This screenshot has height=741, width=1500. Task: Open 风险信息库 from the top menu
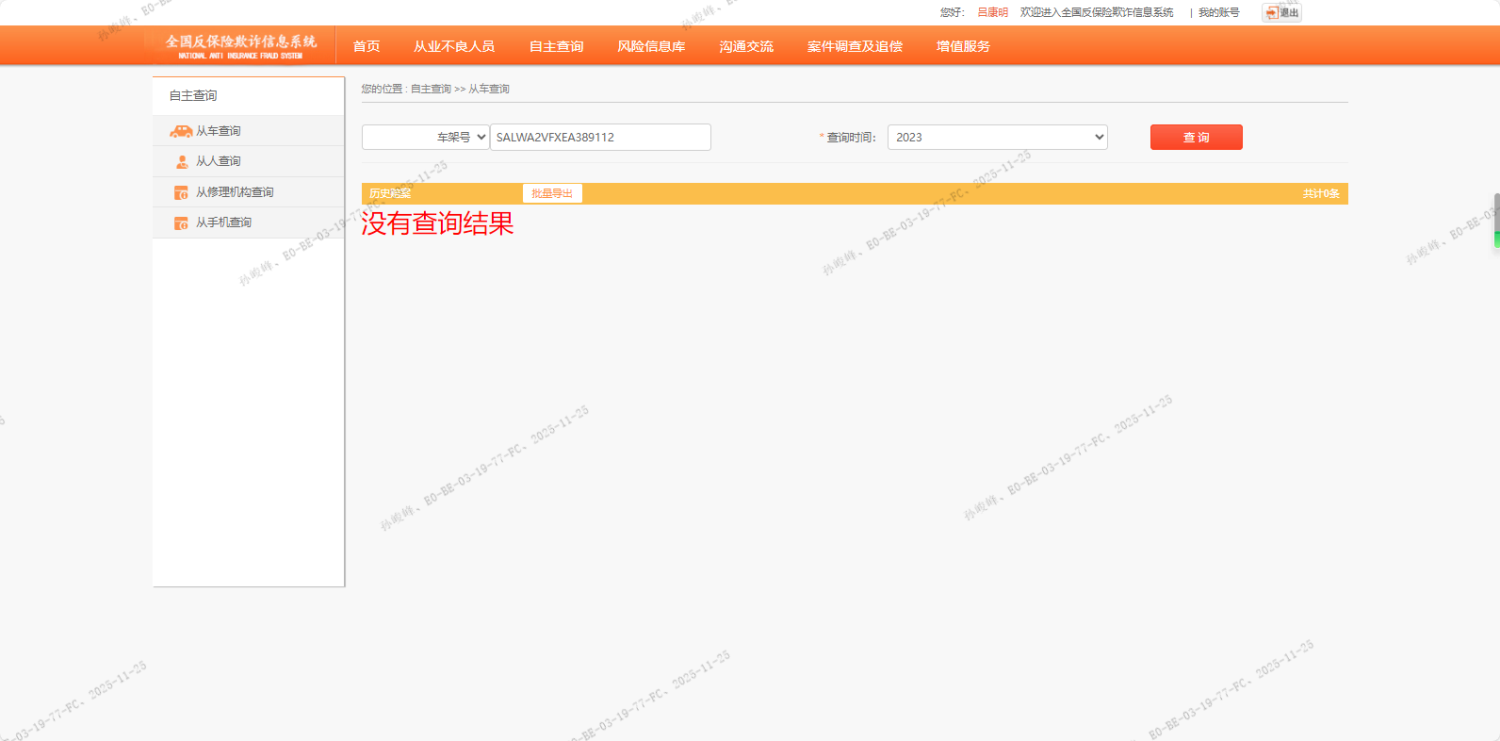[651, 46]
